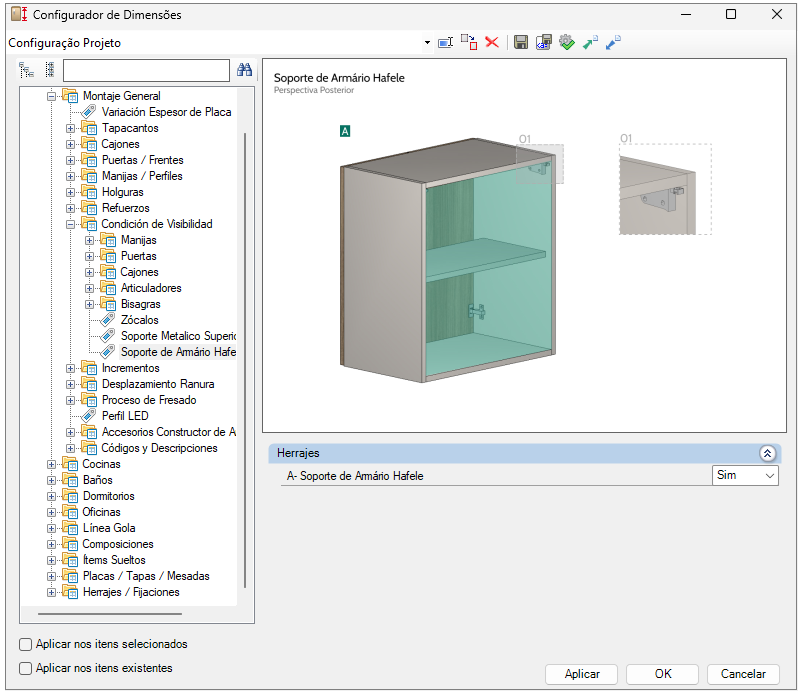The image size is (799, 697).
Task: Click the floppy disk save icon
Action: click(520, 42)
